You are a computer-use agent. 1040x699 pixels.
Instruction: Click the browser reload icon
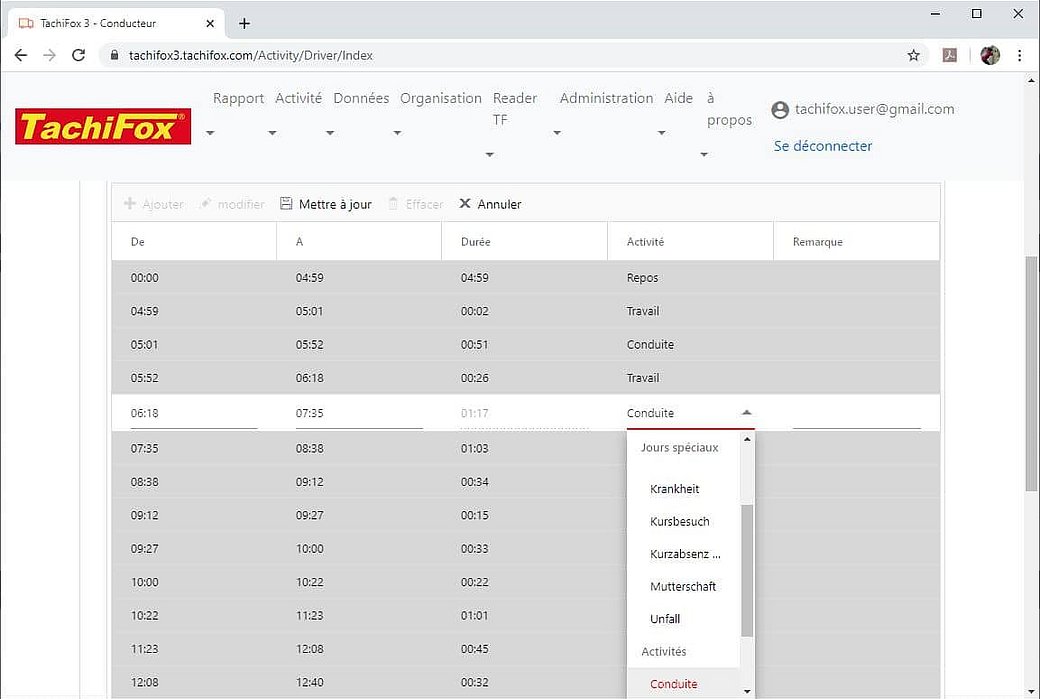pyautogui.click(x=79, y=55)
